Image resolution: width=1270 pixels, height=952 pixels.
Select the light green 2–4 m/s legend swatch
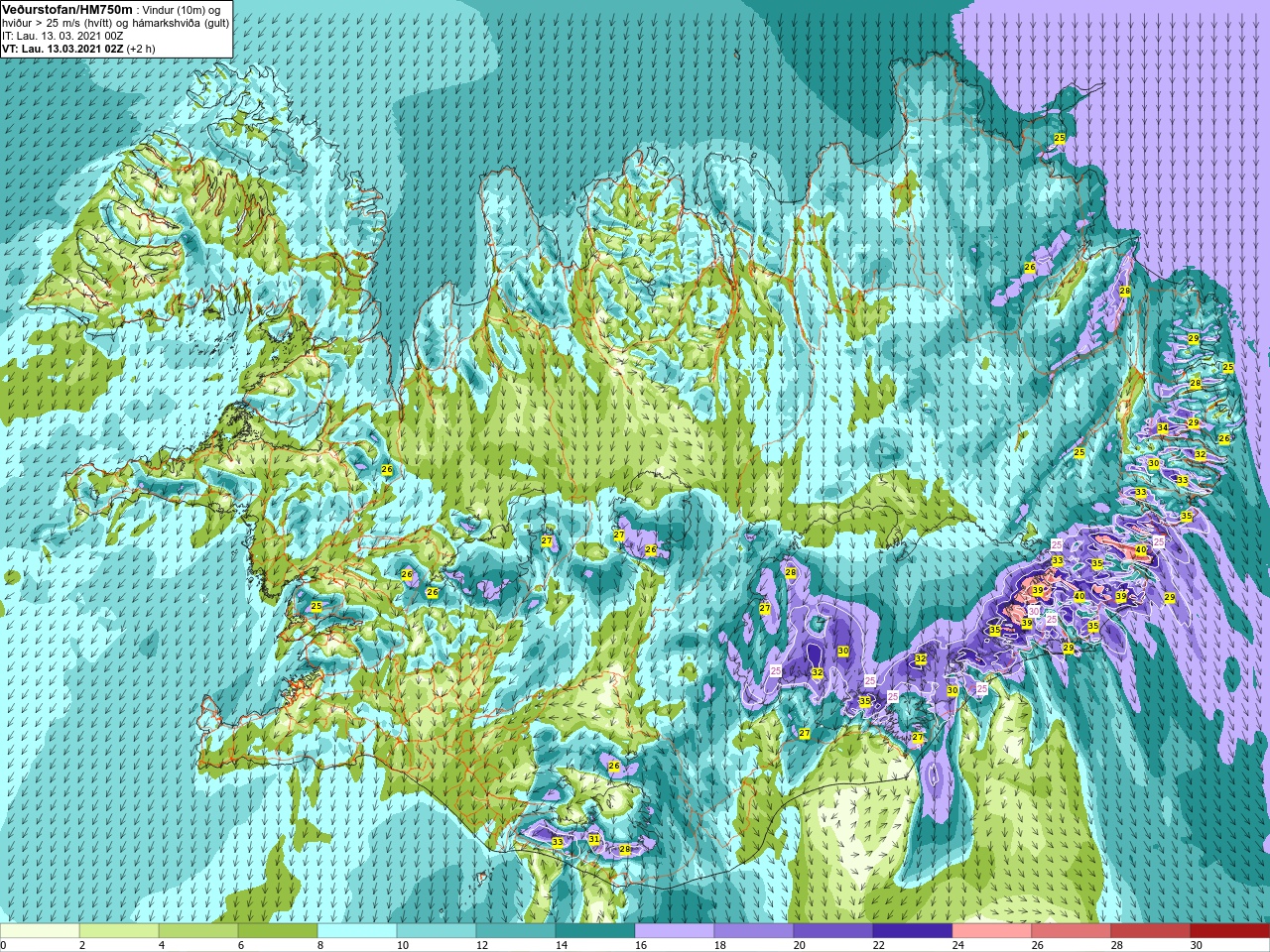(119, 931)
